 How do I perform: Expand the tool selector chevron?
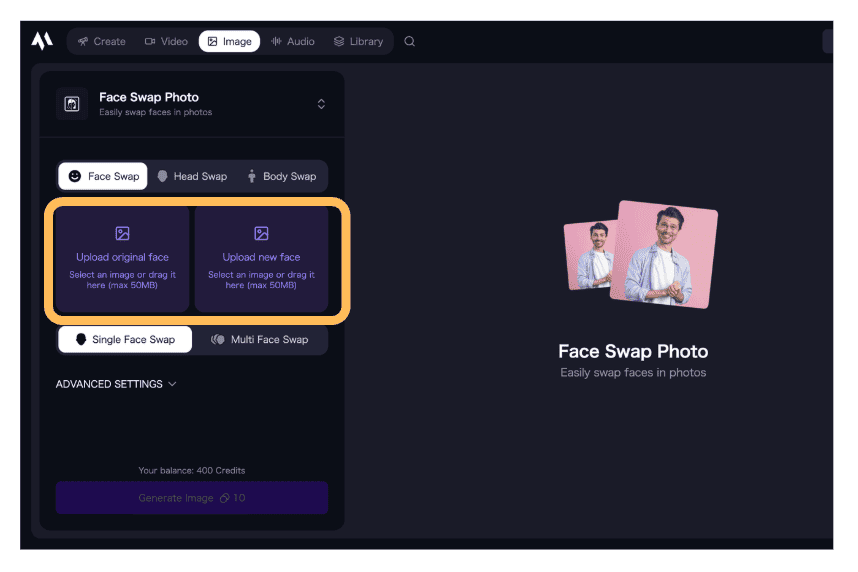coord(321,104)
